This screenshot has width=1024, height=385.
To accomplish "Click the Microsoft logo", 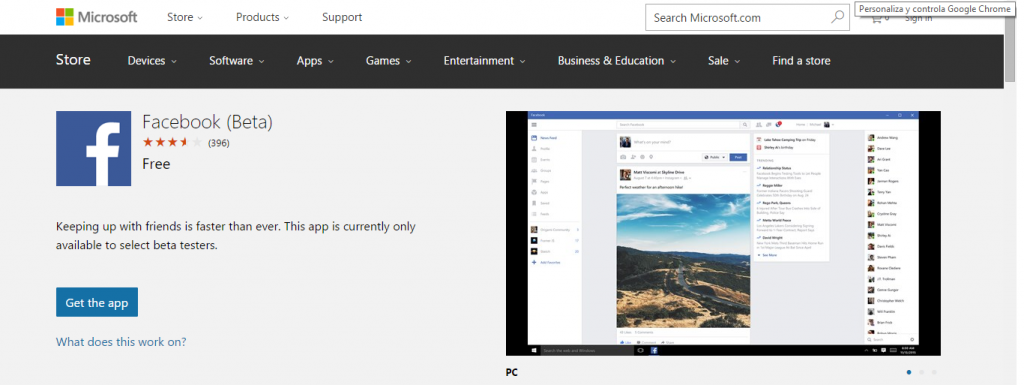I will click(97, 17).
